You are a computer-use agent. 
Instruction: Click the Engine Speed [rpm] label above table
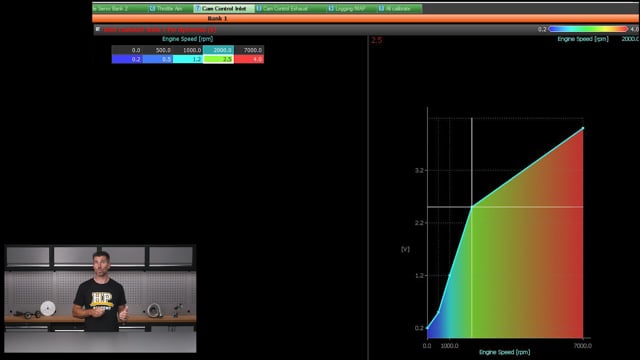click(187, 39)
